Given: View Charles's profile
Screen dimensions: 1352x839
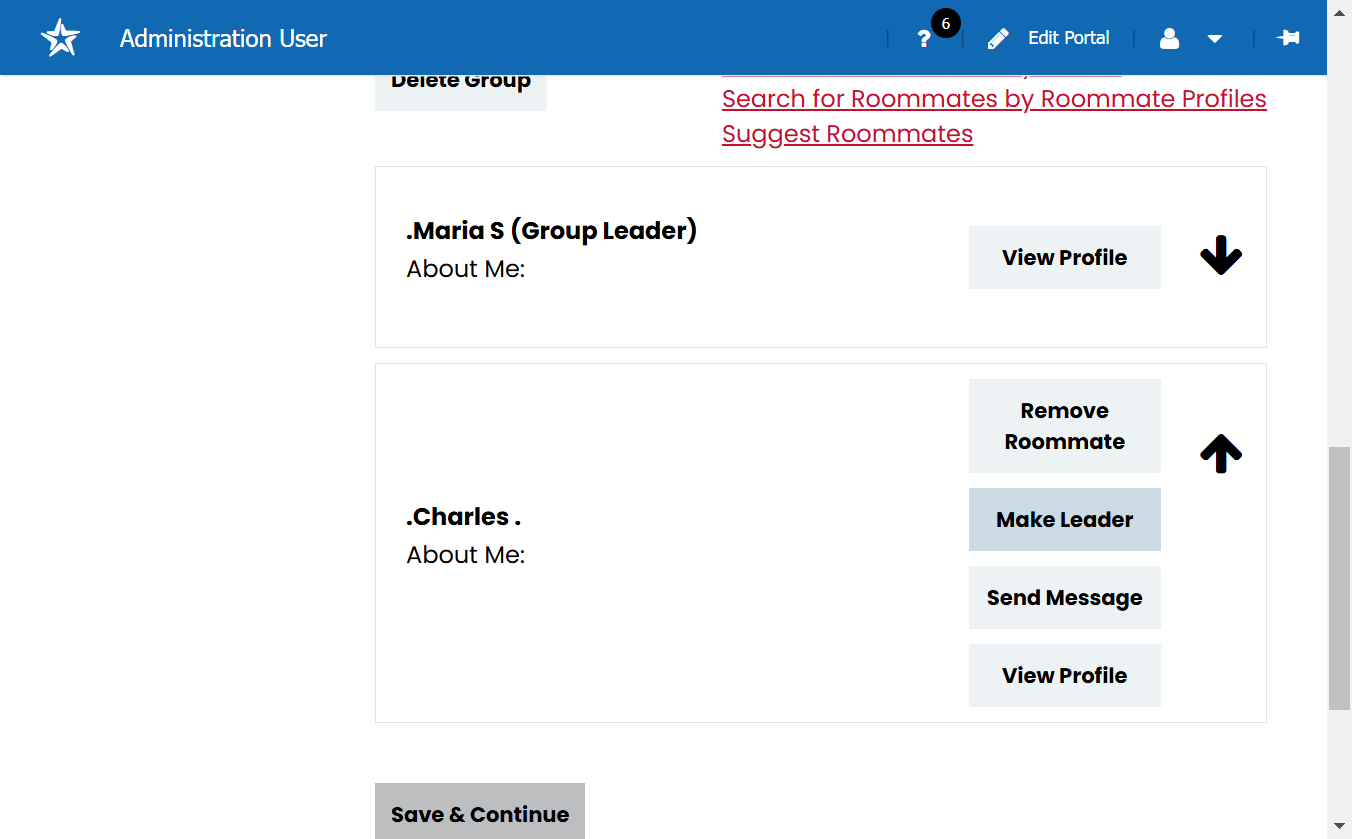Looking at the screenshot, I should point(1065,675).
